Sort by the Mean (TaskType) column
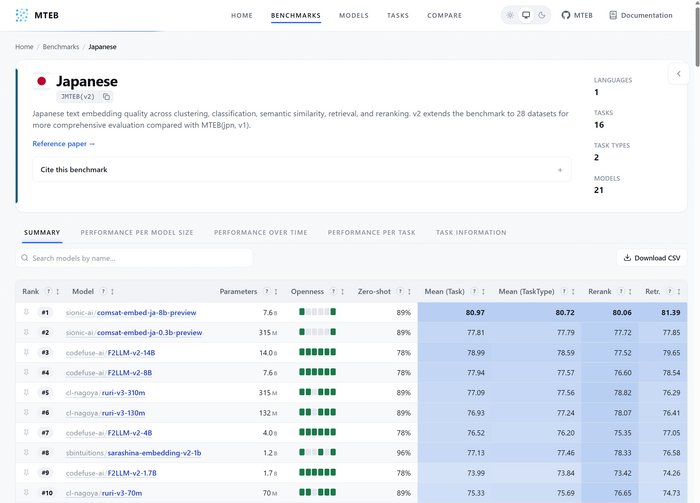This screenshot has height=503, width=700. click(x=573, y=291)
